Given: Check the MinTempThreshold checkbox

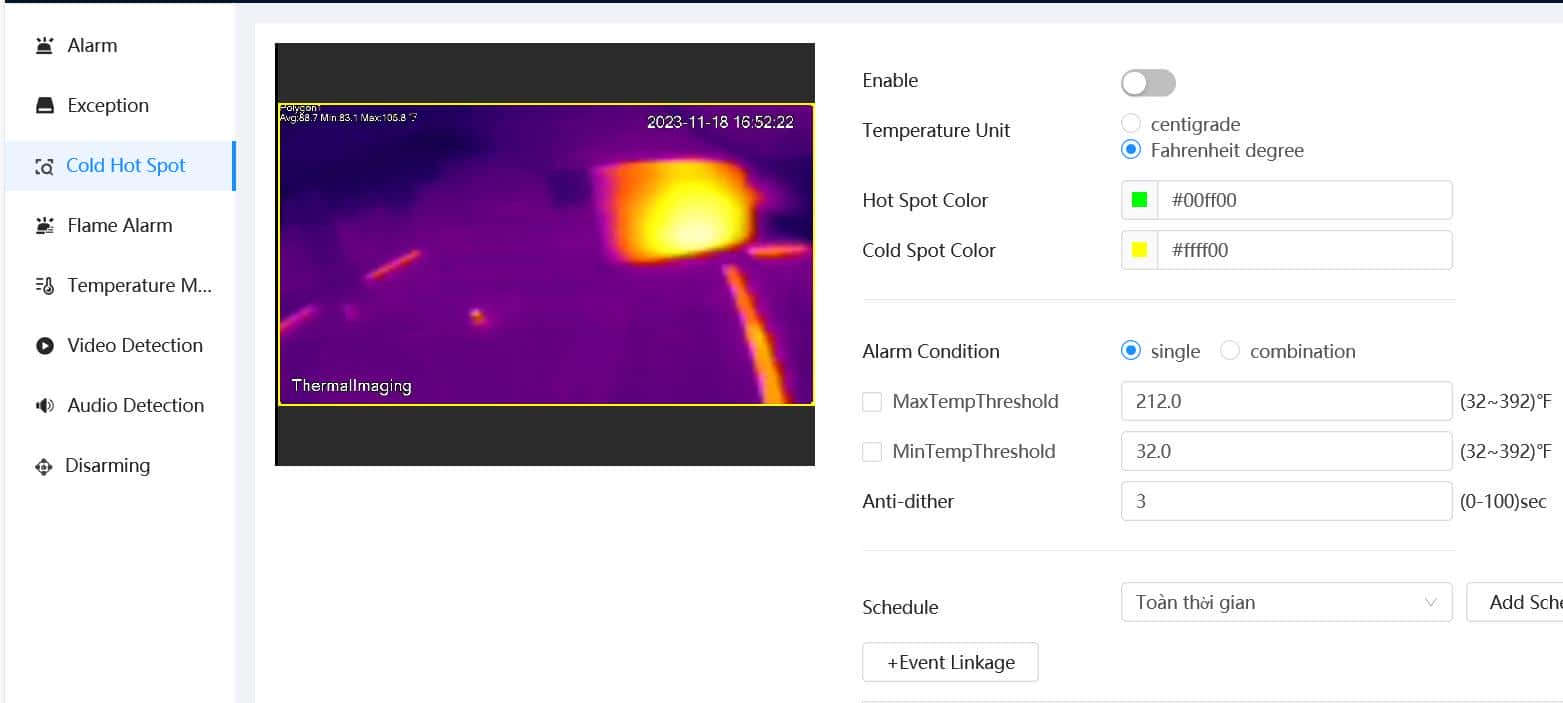Looking at the screenshot, I should tap(871, 451).
